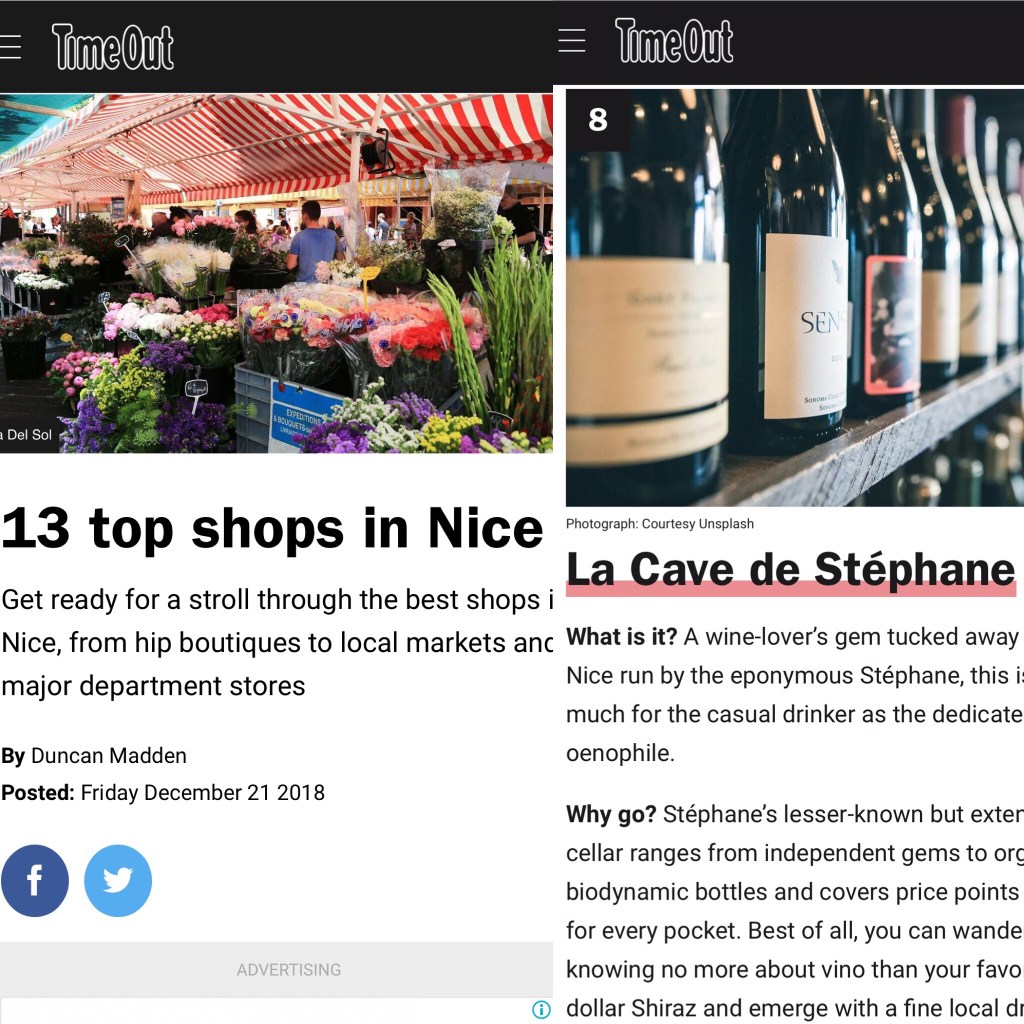Open the wine bottles photo
Screen dimensions: 1024x1024
(795, 297)
